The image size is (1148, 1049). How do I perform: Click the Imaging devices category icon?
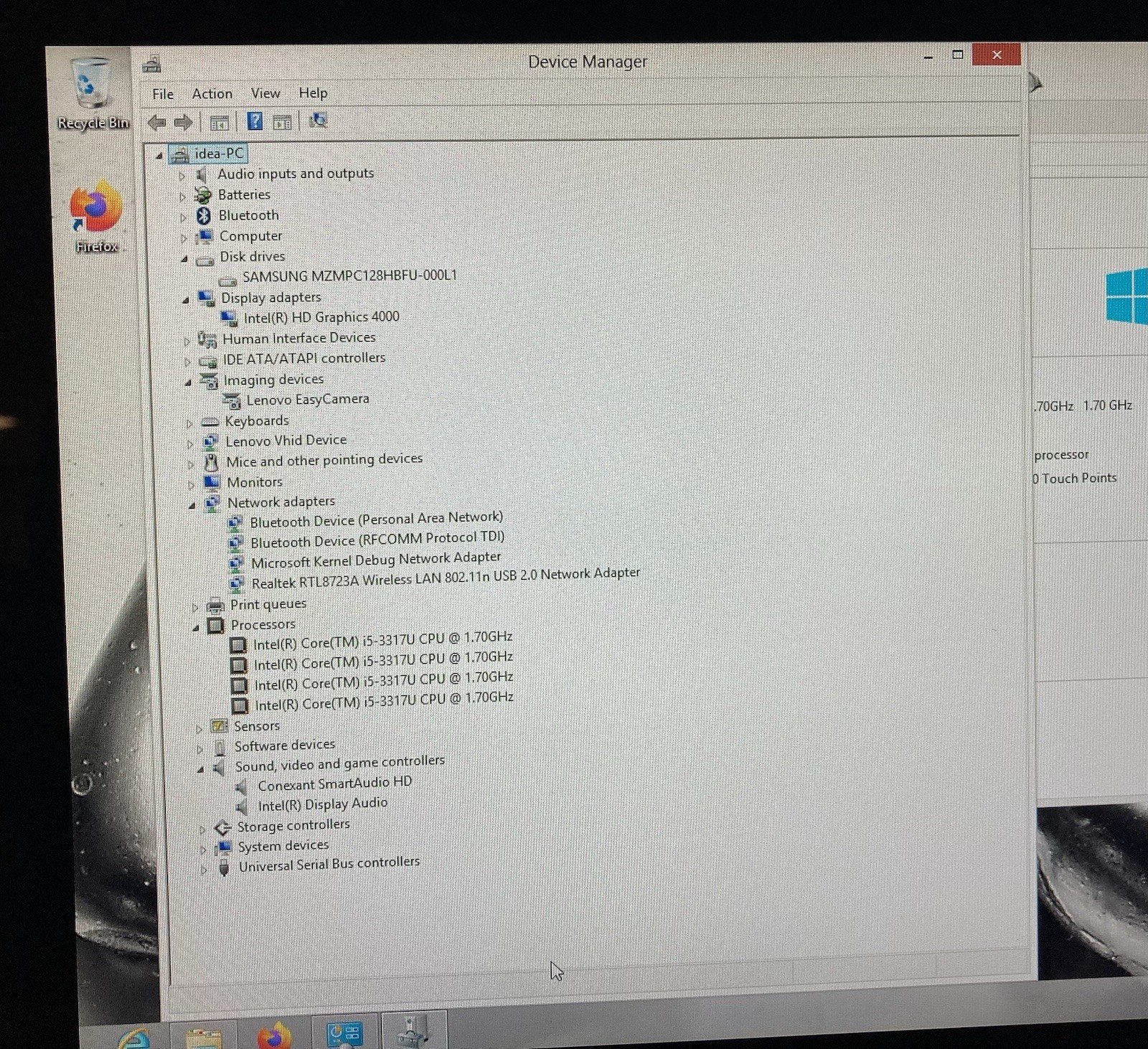click(210, 380)
